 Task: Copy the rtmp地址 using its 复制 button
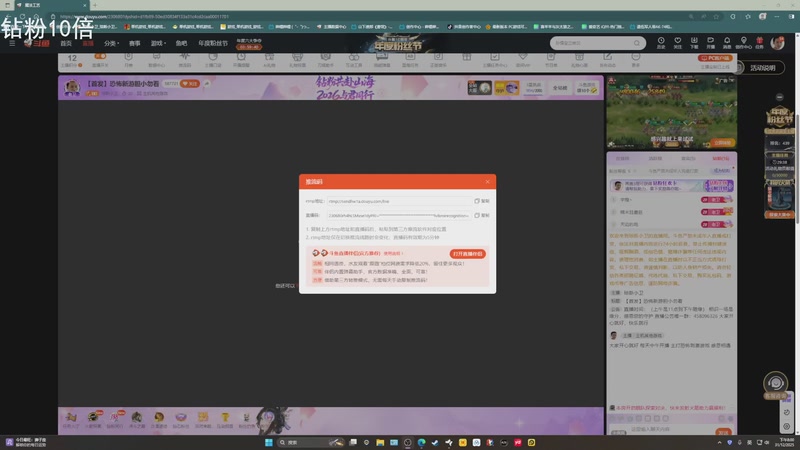pyautogui.click(x=482, y=201)
